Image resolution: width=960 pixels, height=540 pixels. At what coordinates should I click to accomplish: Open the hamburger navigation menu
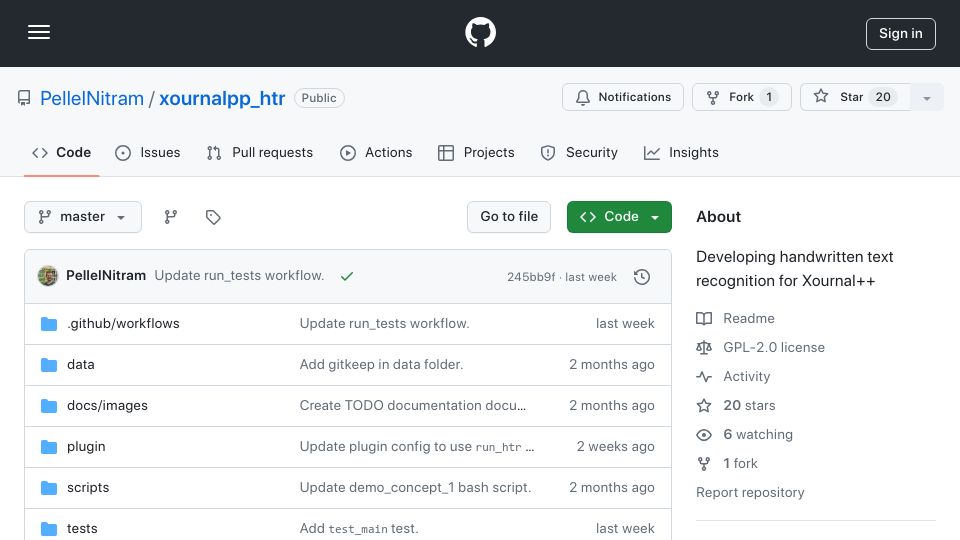(x=39, y=32)
